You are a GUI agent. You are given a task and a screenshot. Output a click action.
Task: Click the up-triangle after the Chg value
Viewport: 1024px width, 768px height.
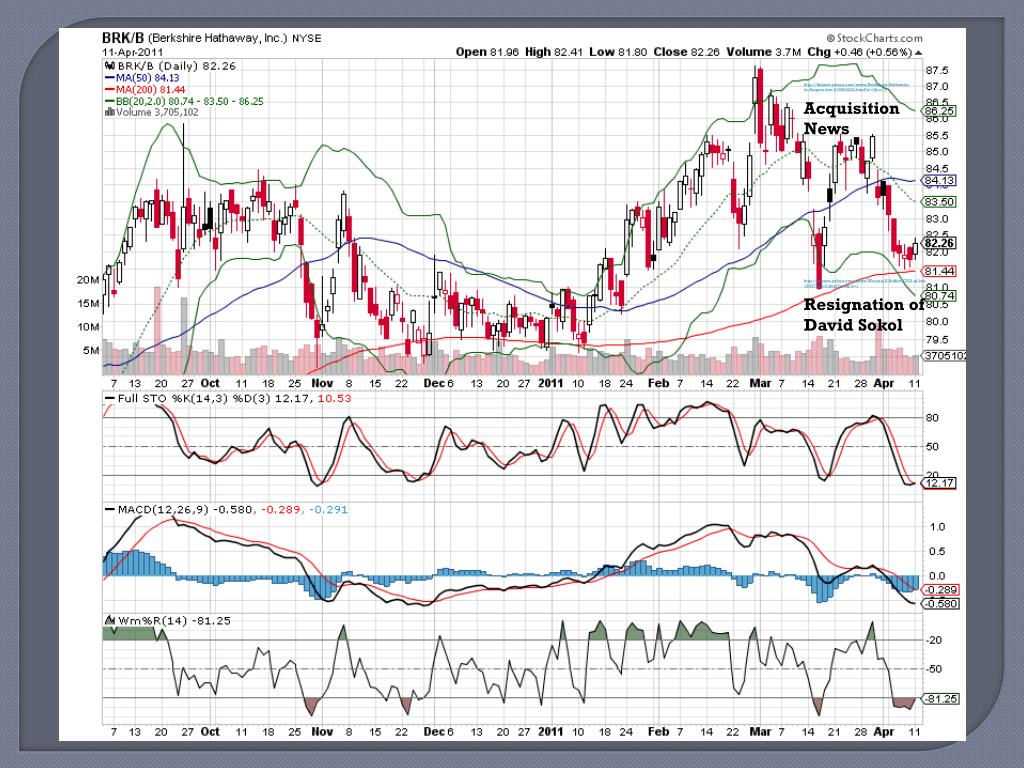[x=919, y=52]
